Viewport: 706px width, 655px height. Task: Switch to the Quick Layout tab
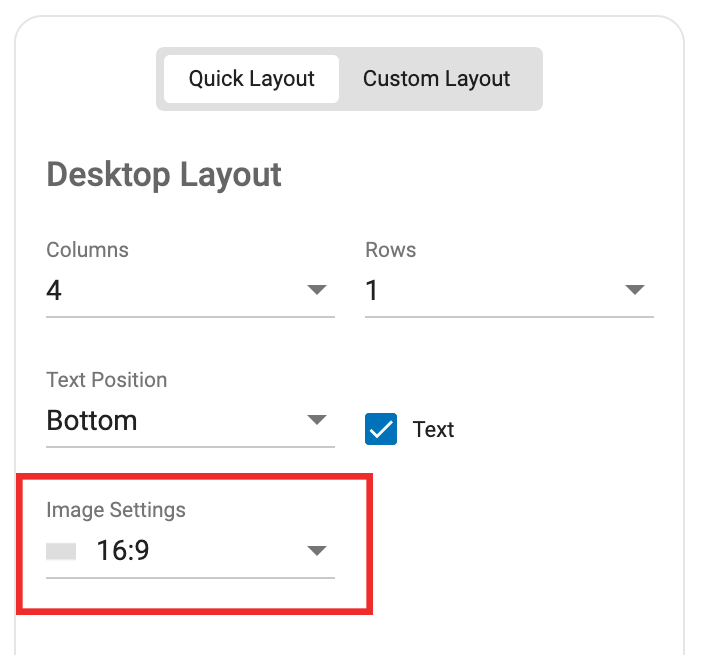point(251,79)
